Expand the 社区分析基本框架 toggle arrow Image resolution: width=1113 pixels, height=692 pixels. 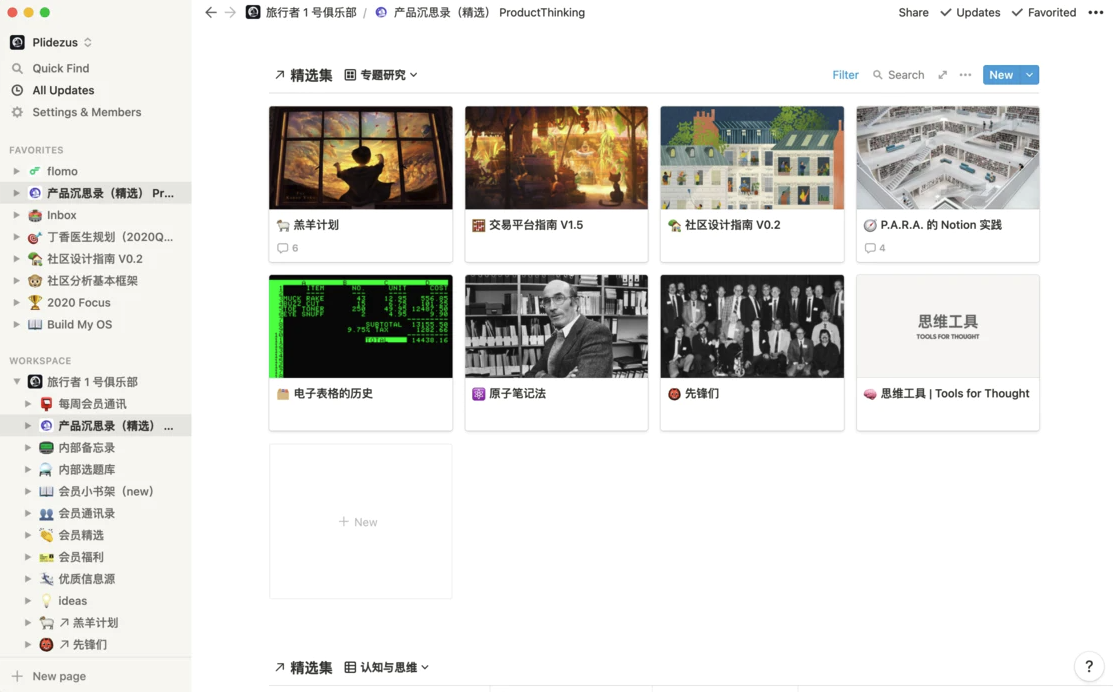[x=16, y=280]
